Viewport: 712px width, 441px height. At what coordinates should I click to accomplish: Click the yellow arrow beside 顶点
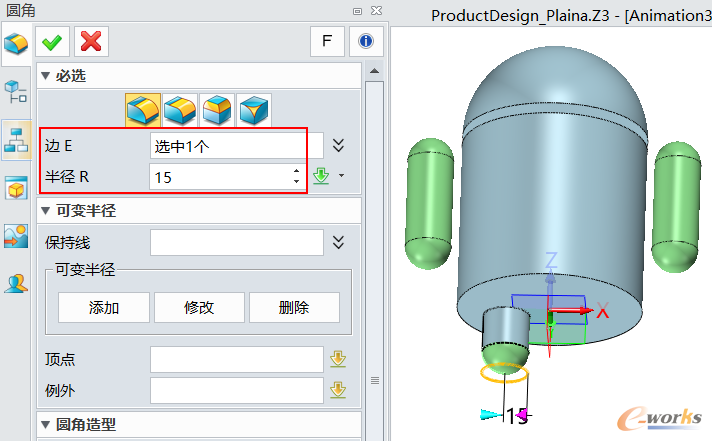click(338, 359)
